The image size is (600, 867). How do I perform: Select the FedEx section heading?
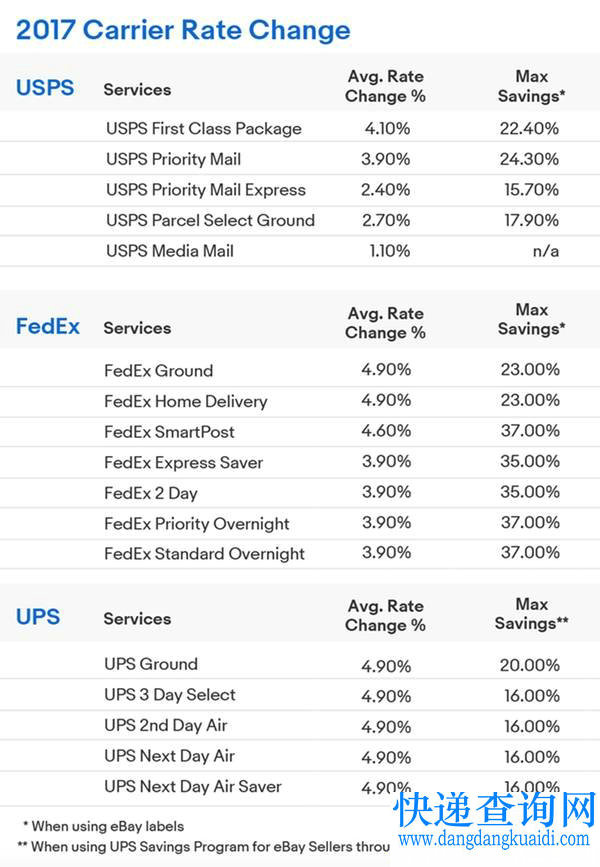[x=48, y=326]
